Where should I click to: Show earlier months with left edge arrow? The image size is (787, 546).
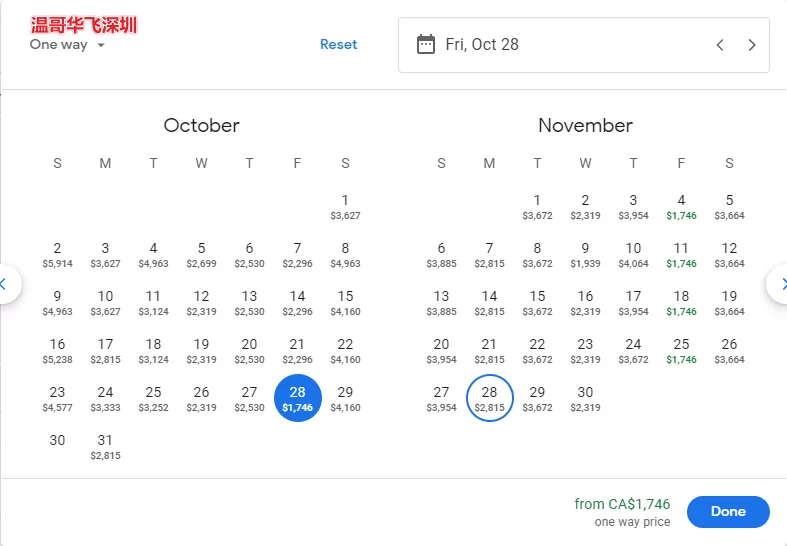click(6, 285)
